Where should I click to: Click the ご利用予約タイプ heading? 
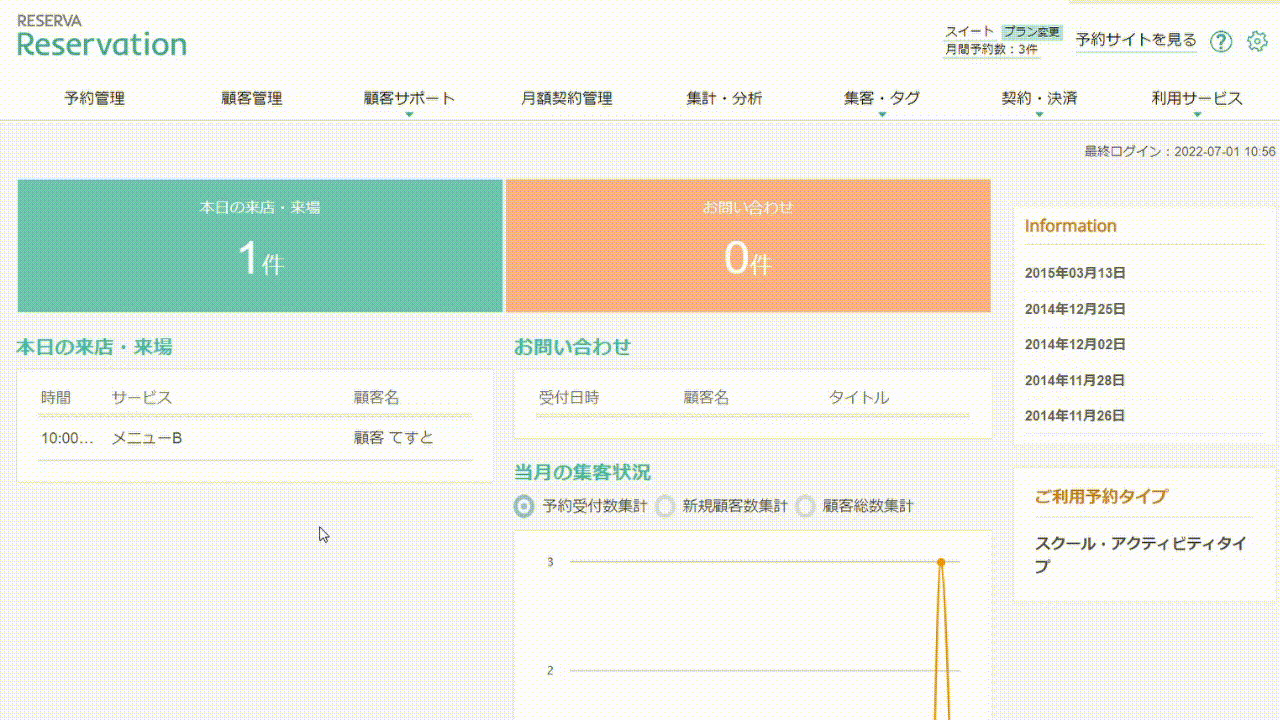coord(1101,496)
